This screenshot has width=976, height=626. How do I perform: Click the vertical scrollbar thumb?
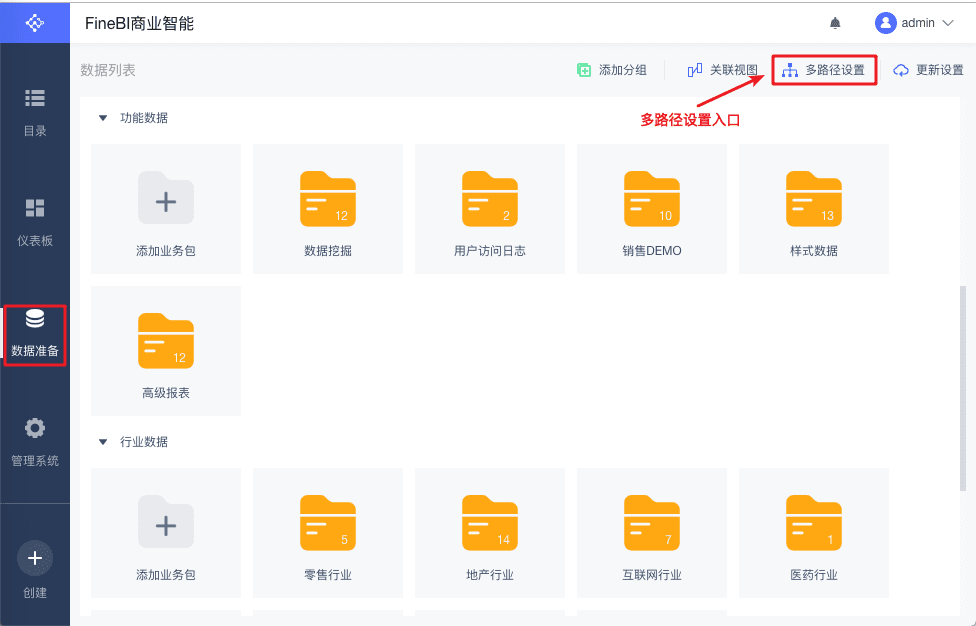pyautogui.click(x=963, y=388)
